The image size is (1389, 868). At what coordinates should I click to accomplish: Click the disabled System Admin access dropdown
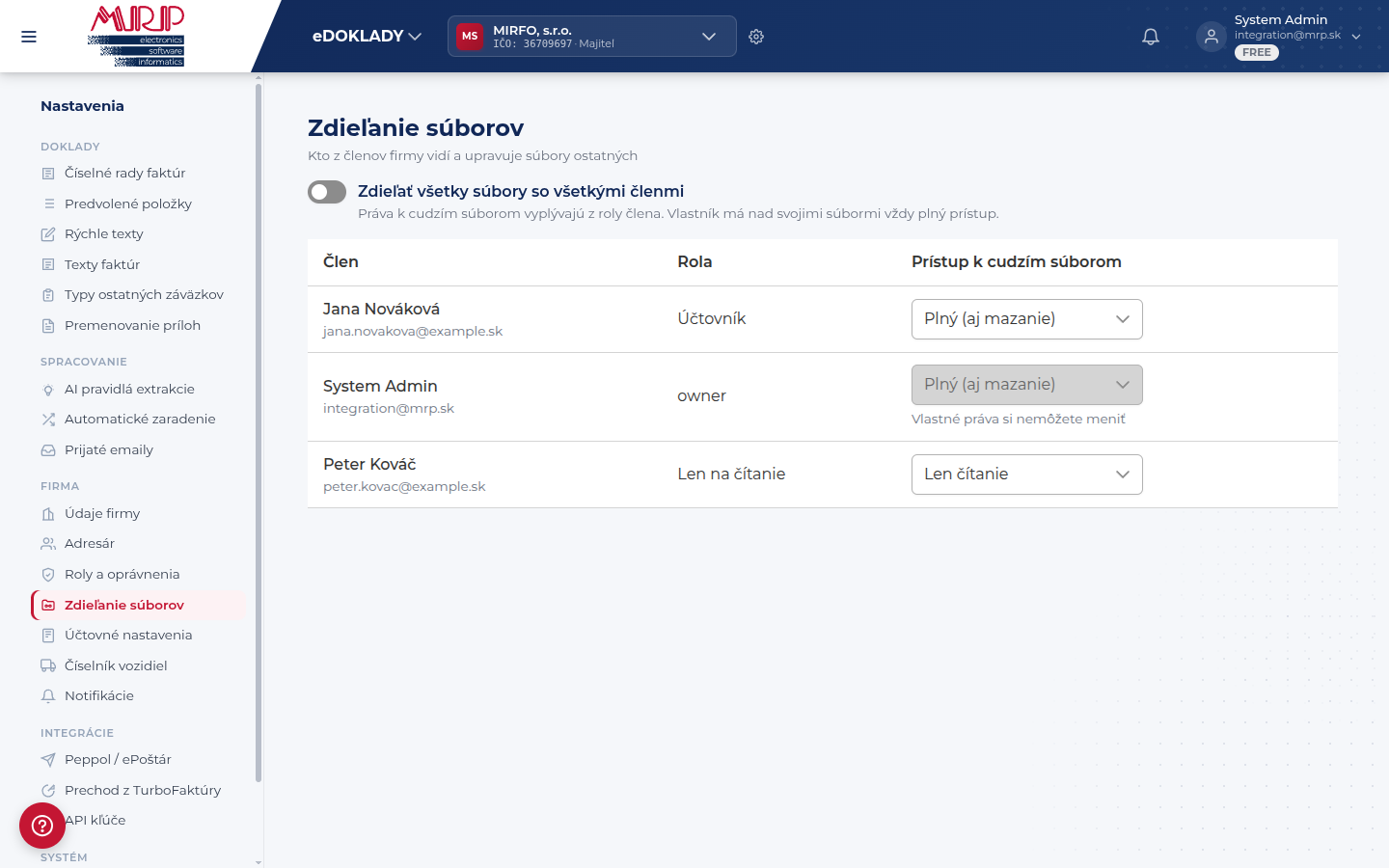pyautogui.click(x=1027, y=385)
